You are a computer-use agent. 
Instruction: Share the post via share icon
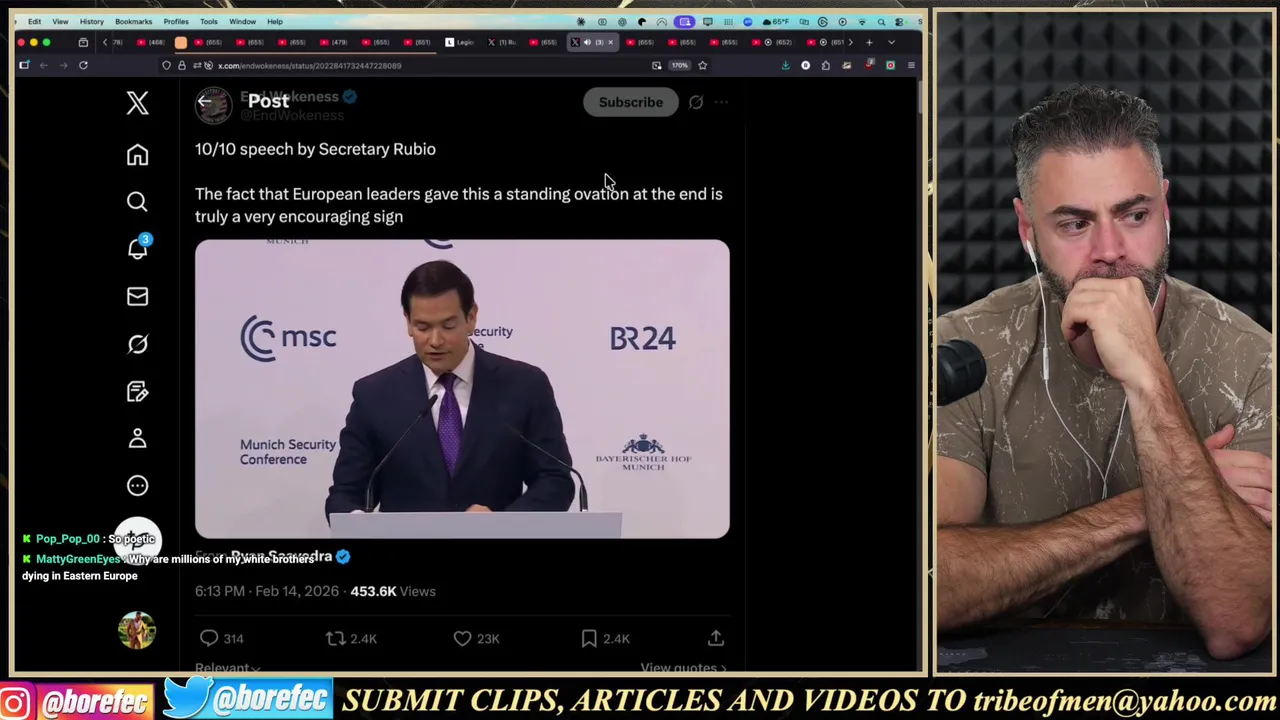[x=716, y=638]
